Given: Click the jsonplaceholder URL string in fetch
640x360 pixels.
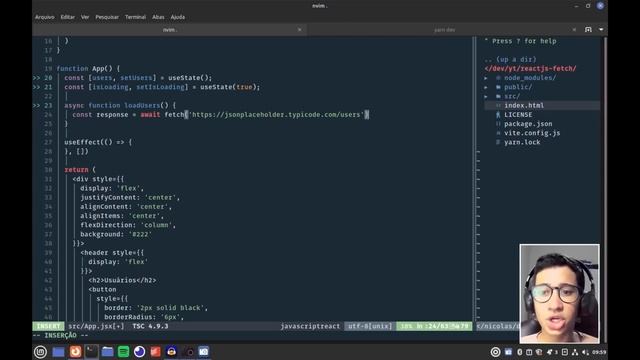Looking at the screenshot, I should coord(276,115).
